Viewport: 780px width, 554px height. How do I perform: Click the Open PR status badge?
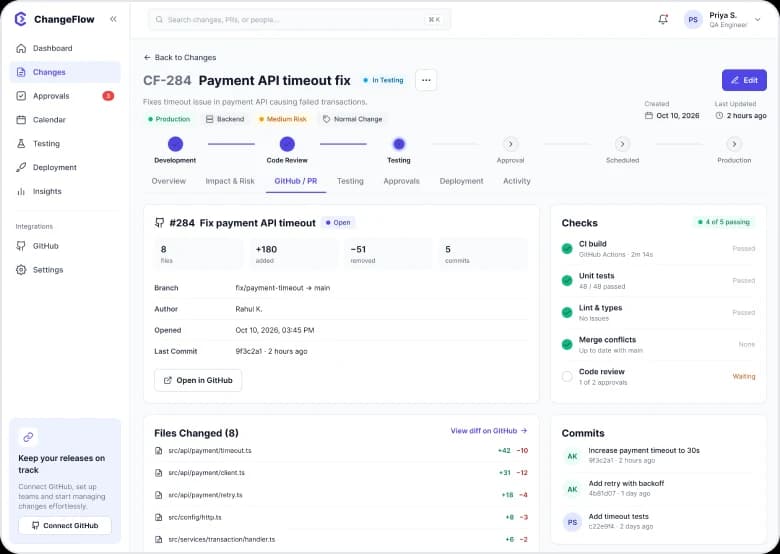click(x=338, y=223)
